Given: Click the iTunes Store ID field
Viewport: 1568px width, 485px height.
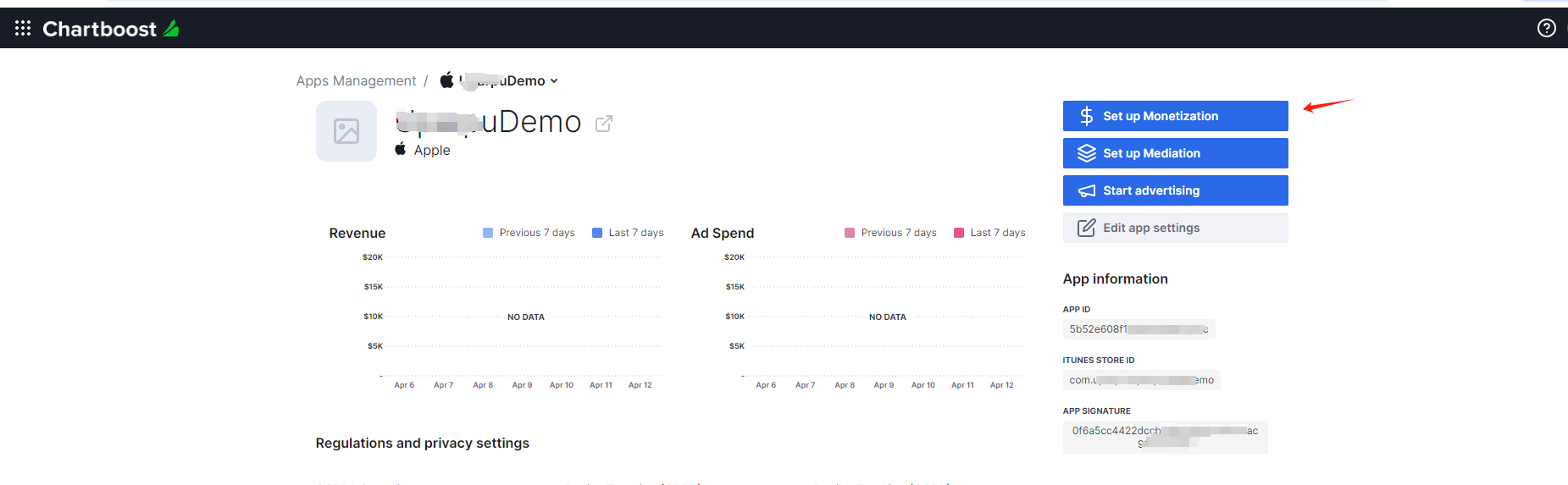Looking at the screenshot, I should 1141,380.
